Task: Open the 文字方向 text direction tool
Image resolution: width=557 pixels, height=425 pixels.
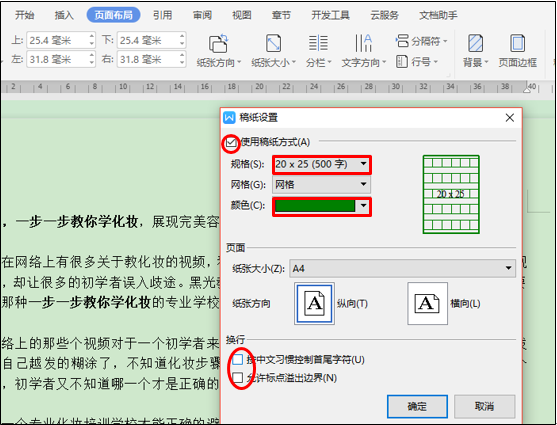Action: [x=363, y=51]
